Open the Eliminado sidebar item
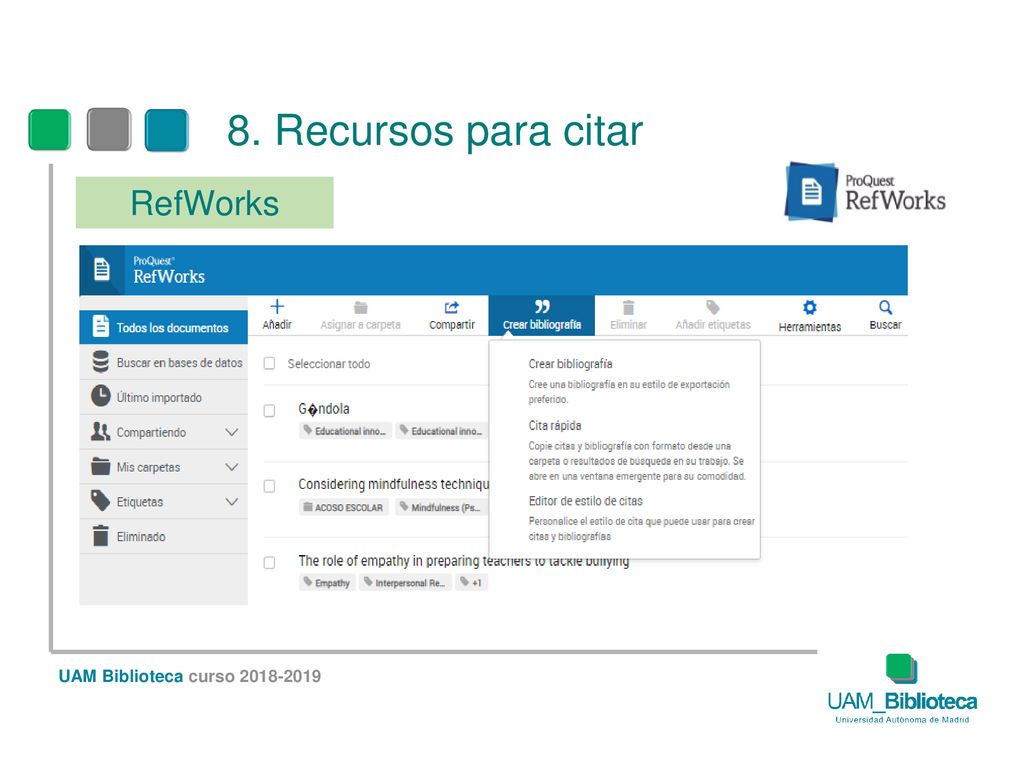The width and height of the screenshot is (1024, 768). click(163, 536)
